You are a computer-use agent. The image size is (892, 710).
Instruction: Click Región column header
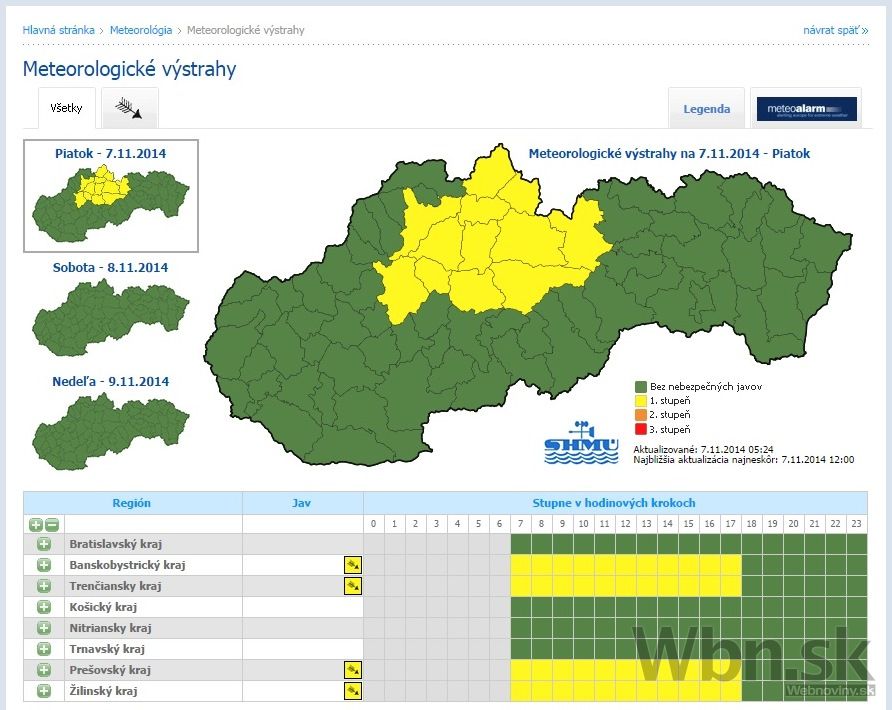point(131,503)
